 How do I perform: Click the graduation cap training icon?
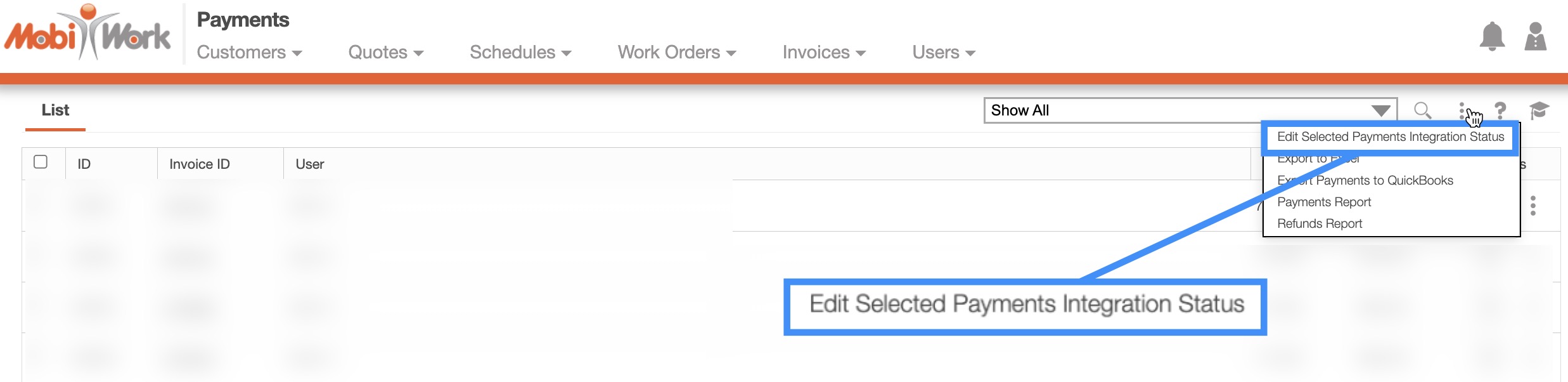(x=1539, y=110)
